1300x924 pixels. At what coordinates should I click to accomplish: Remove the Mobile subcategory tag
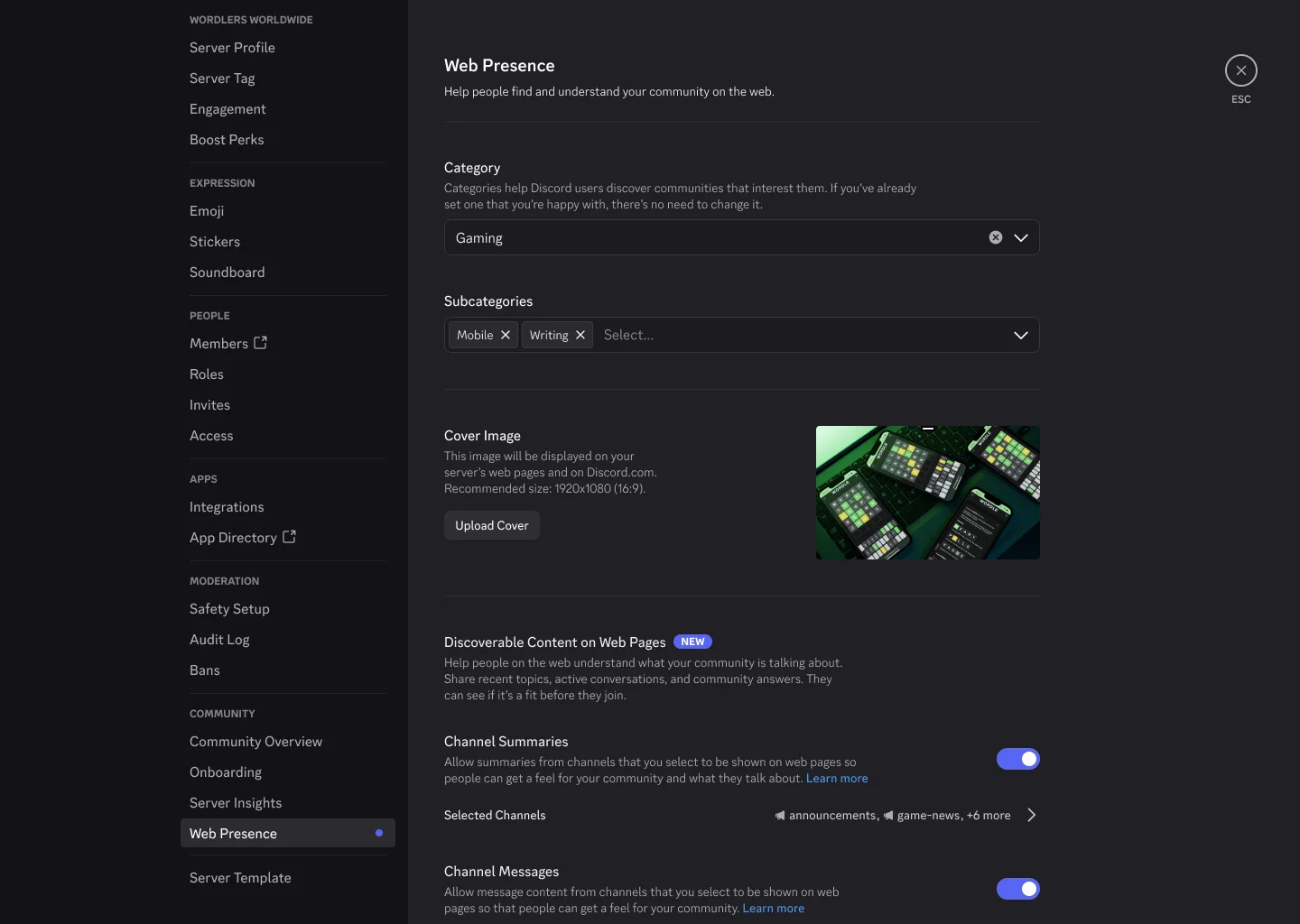(506, 335)
